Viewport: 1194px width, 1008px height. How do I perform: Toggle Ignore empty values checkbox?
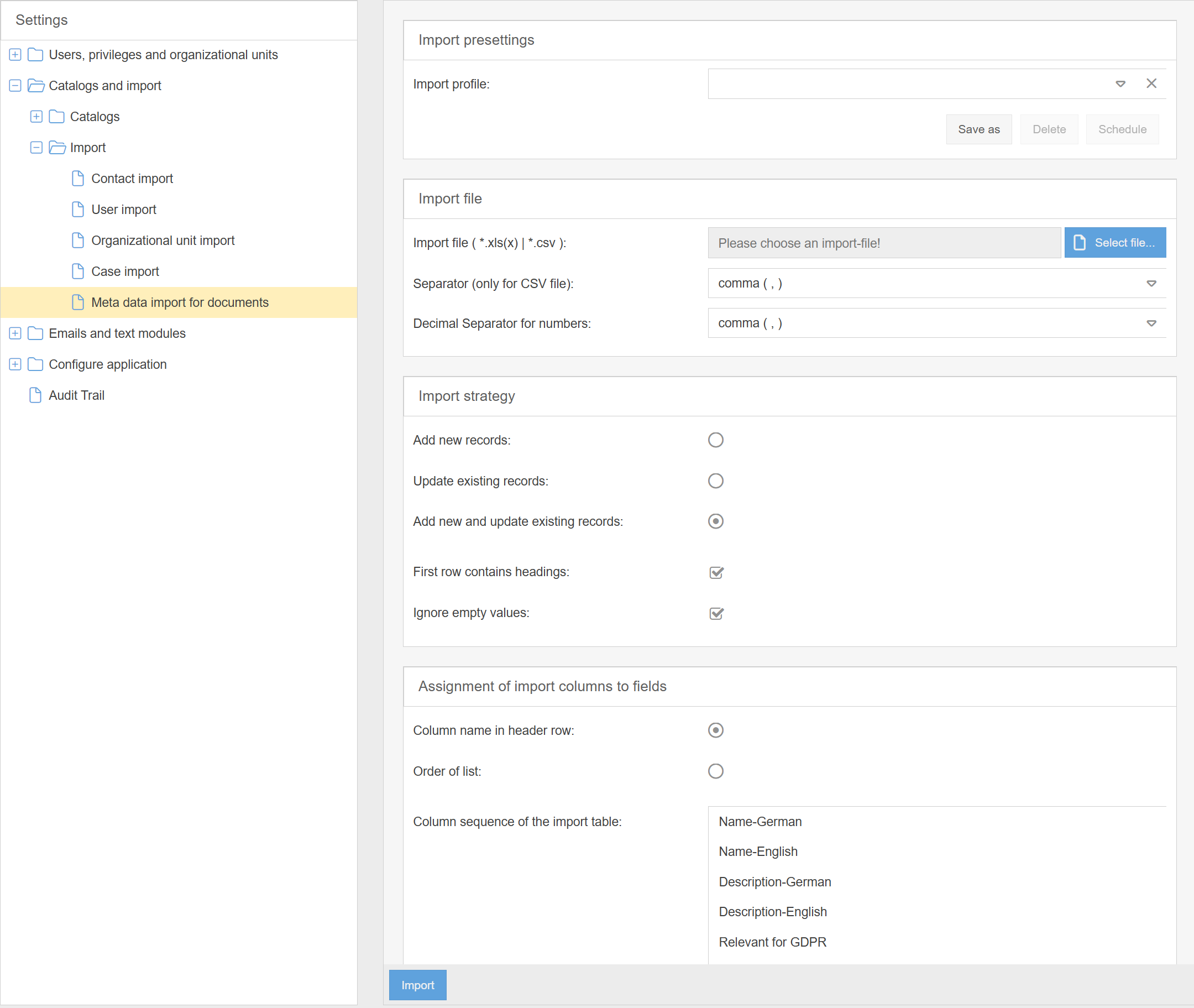point(716,613)
